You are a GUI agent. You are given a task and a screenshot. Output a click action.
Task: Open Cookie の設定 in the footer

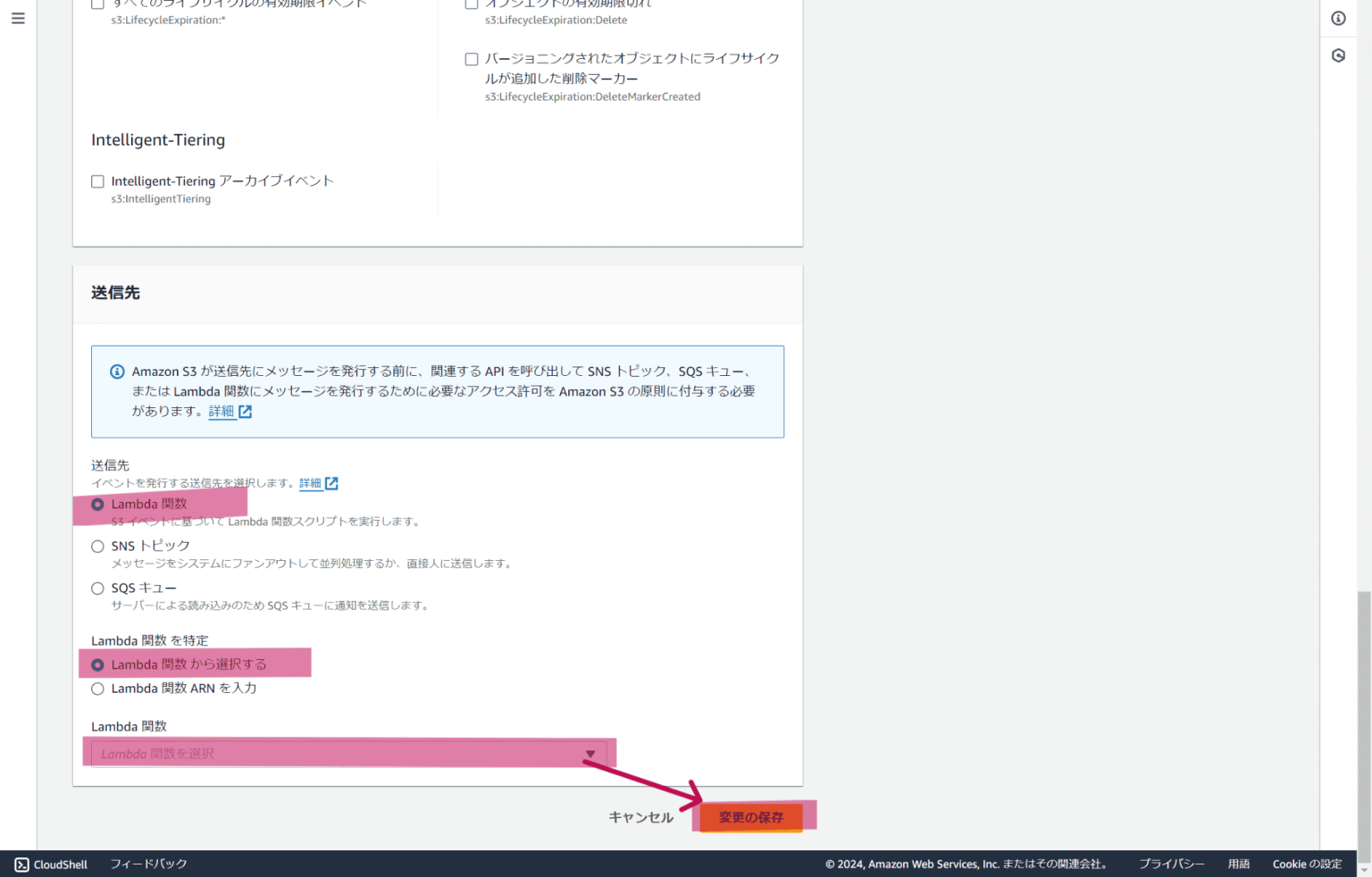pos(1307,864)
